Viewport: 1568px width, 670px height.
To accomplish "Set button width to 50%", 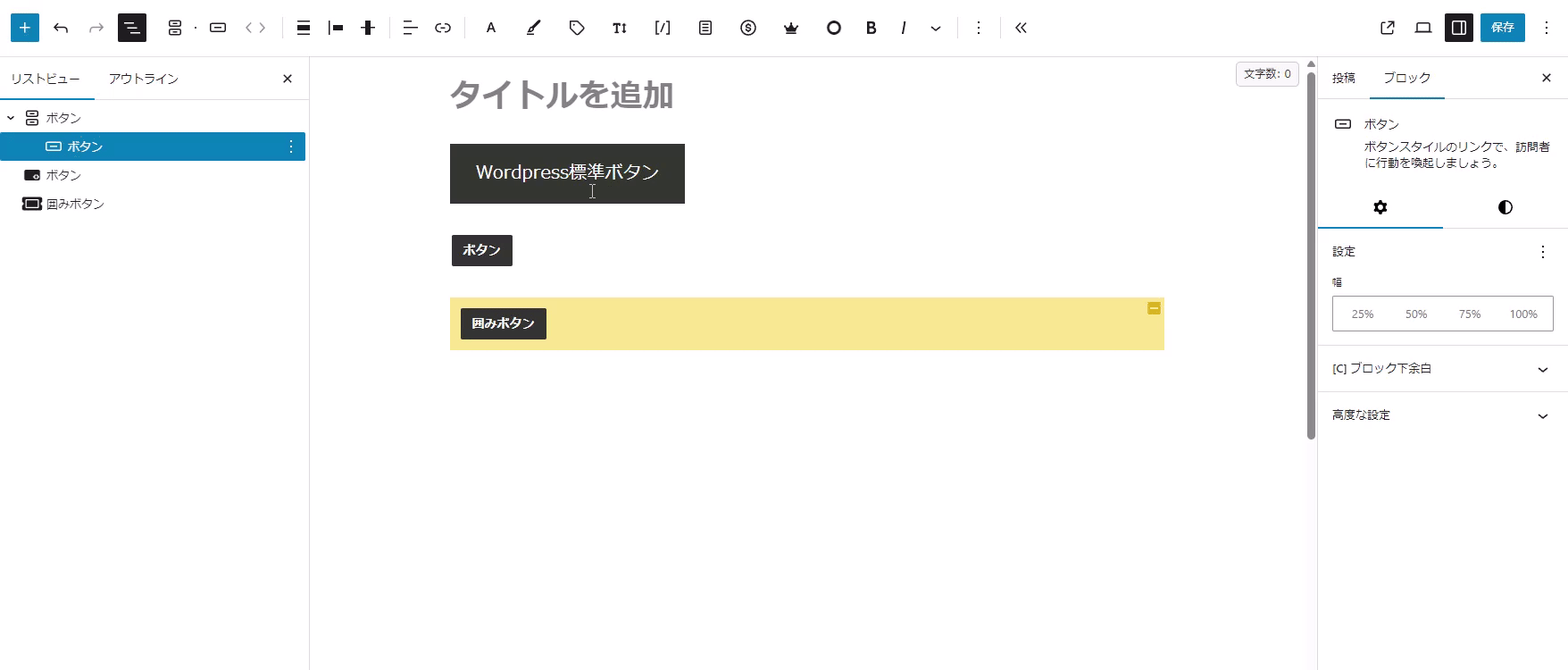I will [x=1416, y=314].
